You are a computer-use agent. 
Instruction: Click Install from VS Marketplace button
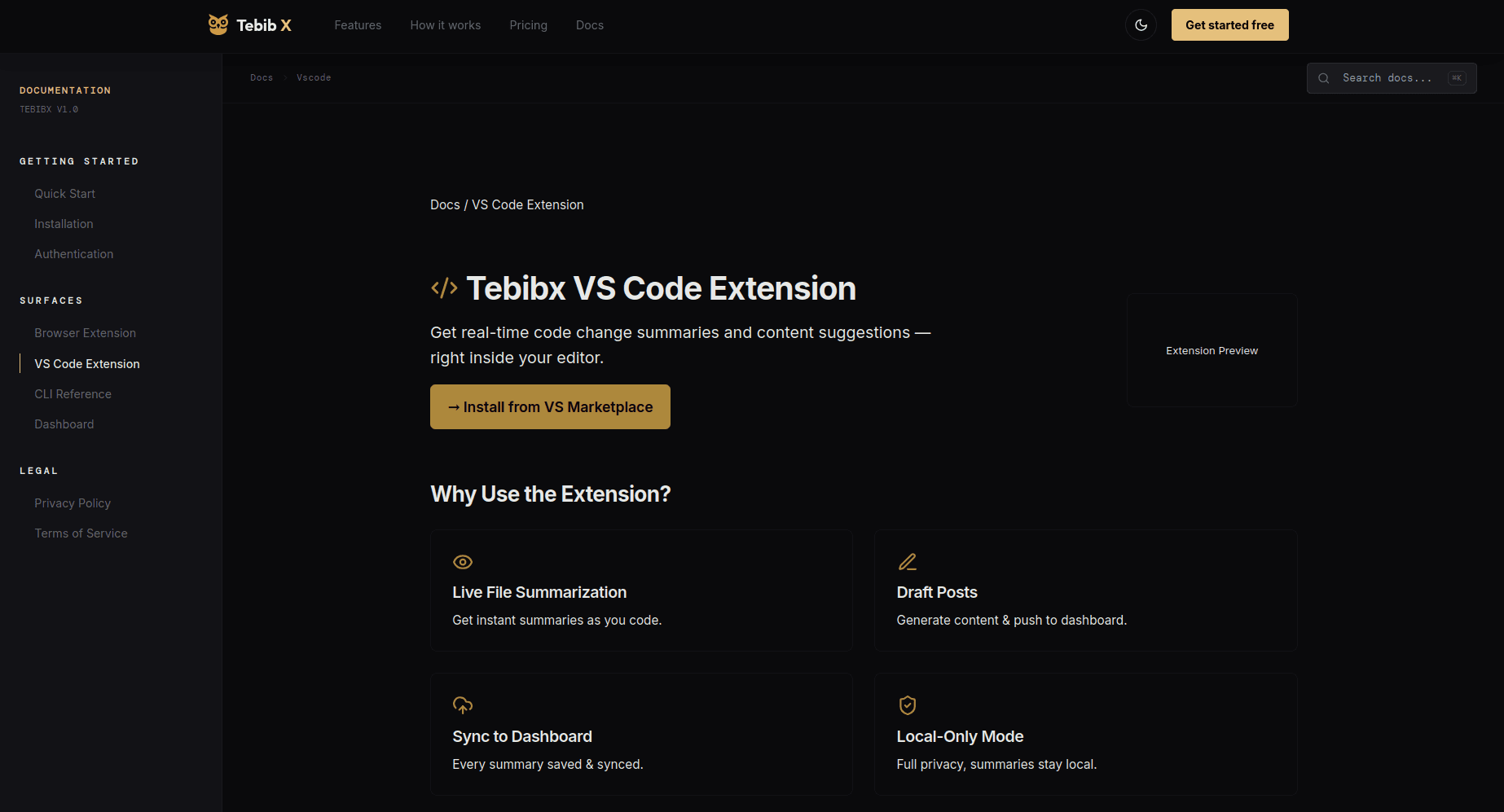click(x=550, y=407)
